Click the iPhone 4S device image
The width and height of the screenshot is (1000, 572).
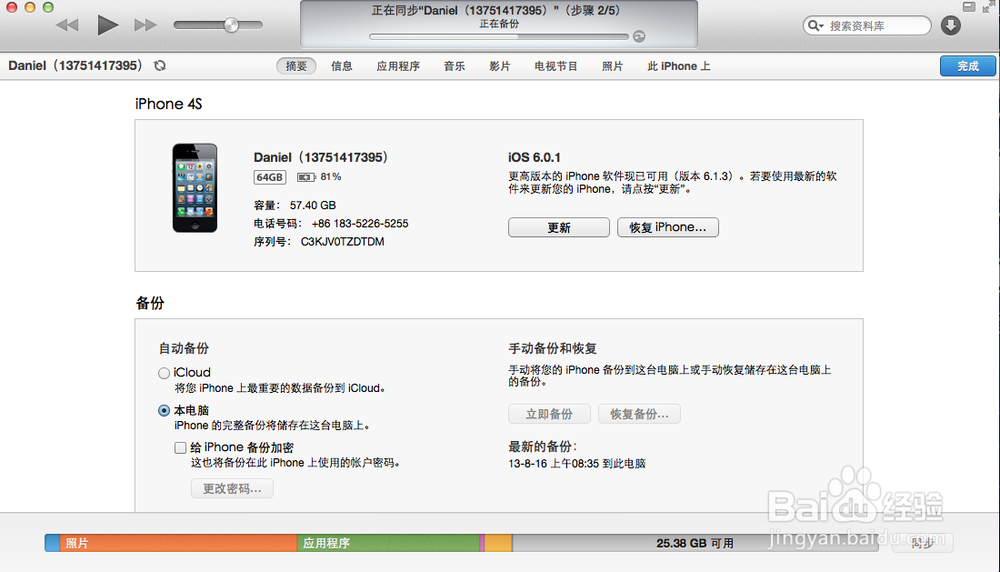click(195, 188)
